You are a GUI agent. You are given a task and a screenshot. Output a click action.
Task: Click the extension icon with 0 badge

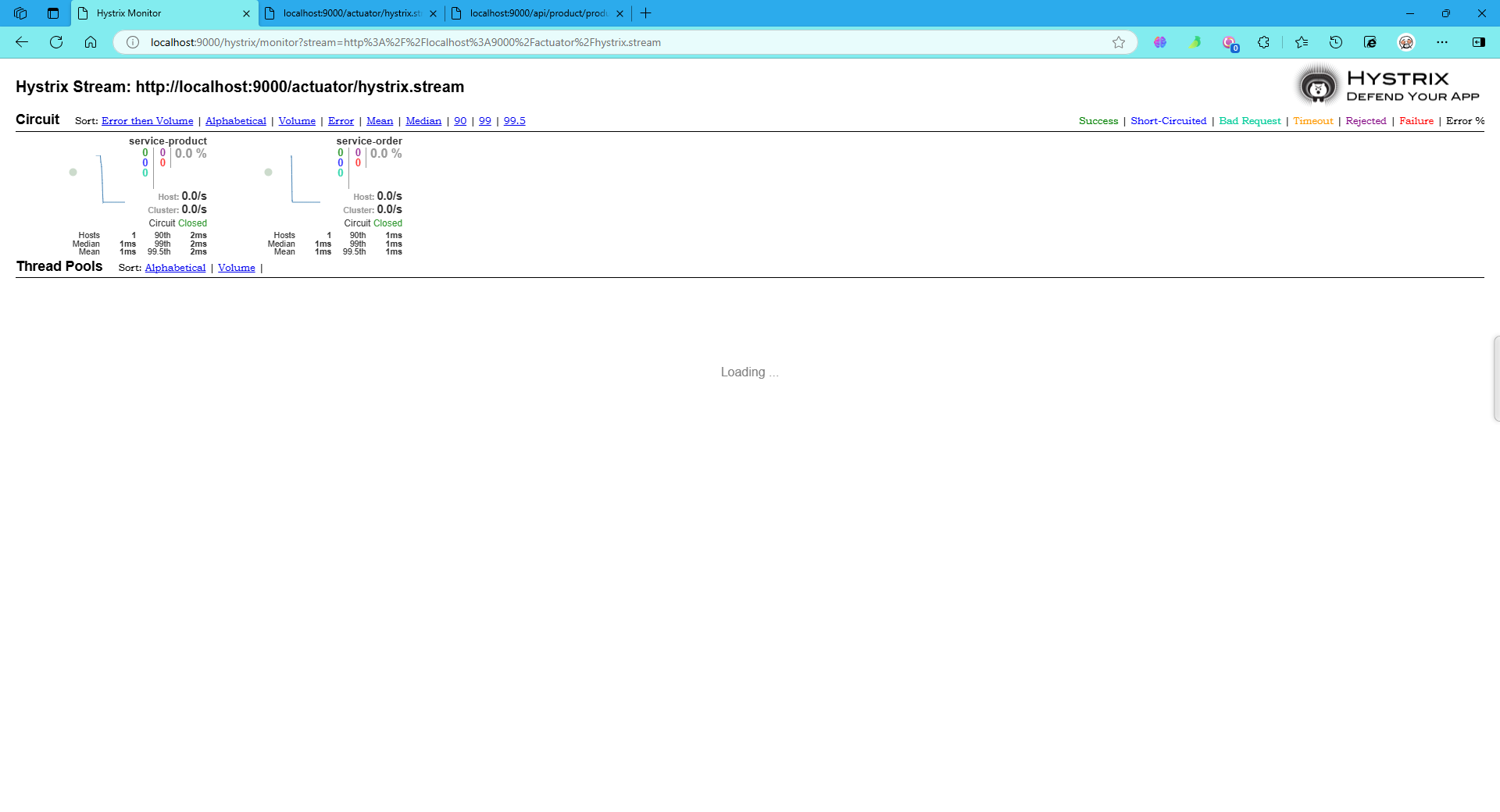pos(1230,43)
